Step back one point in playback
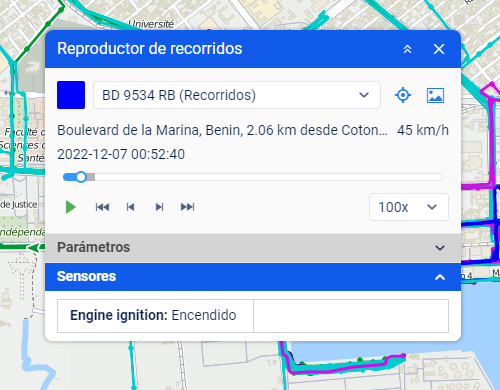The height and width of the screenshot is (390, 500). [130, 207]
